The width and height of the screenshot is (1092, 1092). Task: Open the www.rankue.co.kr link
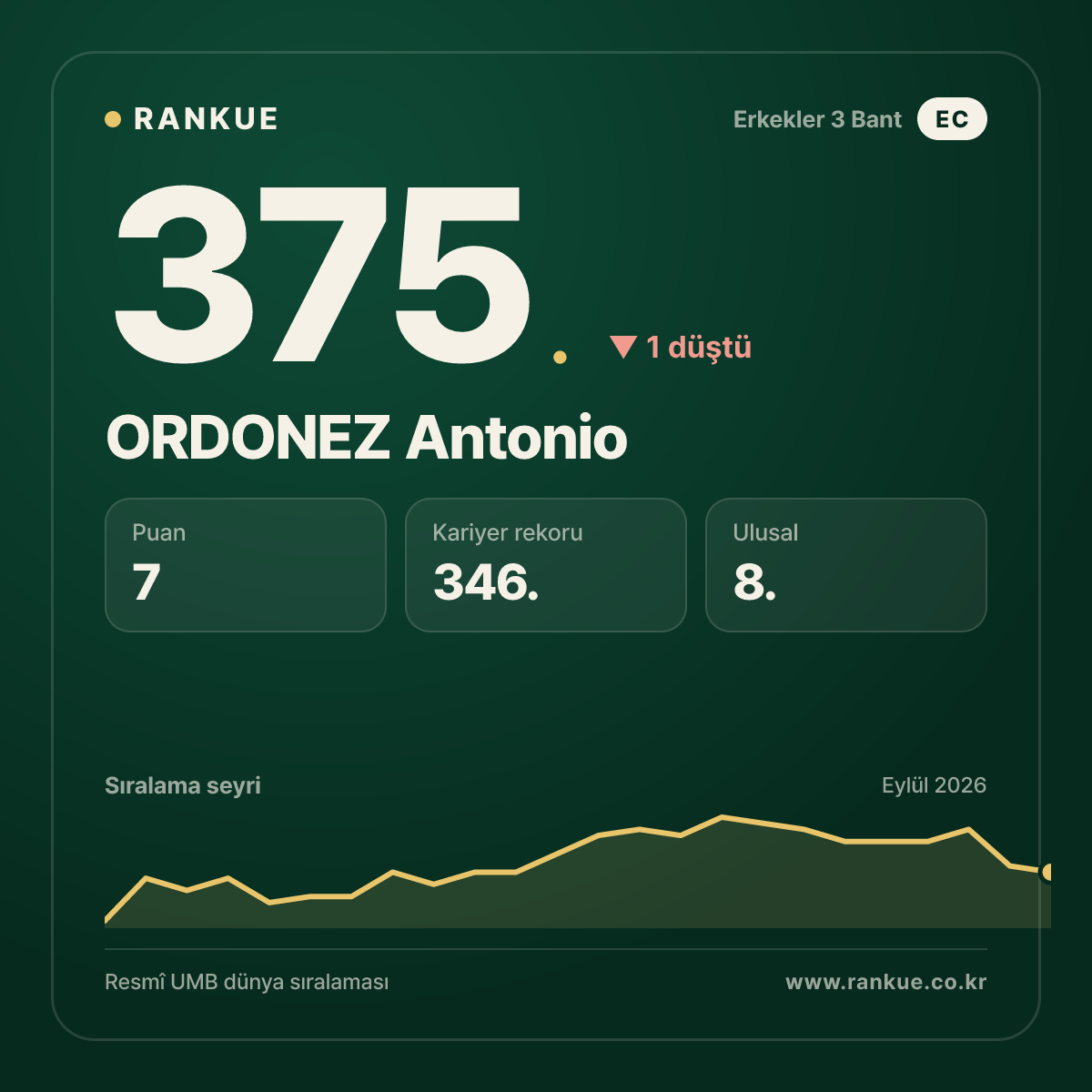click(886, 982)
